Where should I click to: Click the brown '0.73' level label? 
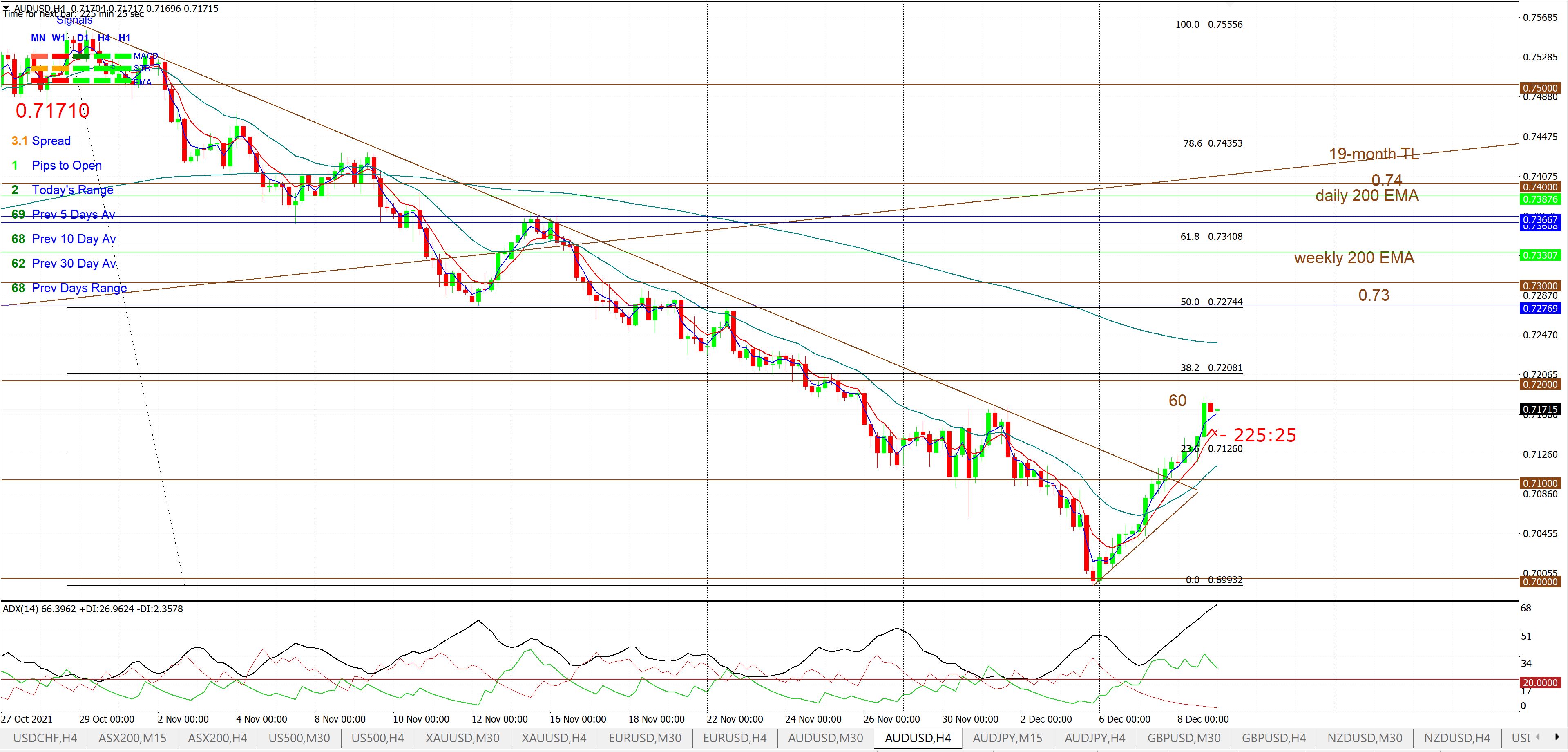tap(1374, 295)
